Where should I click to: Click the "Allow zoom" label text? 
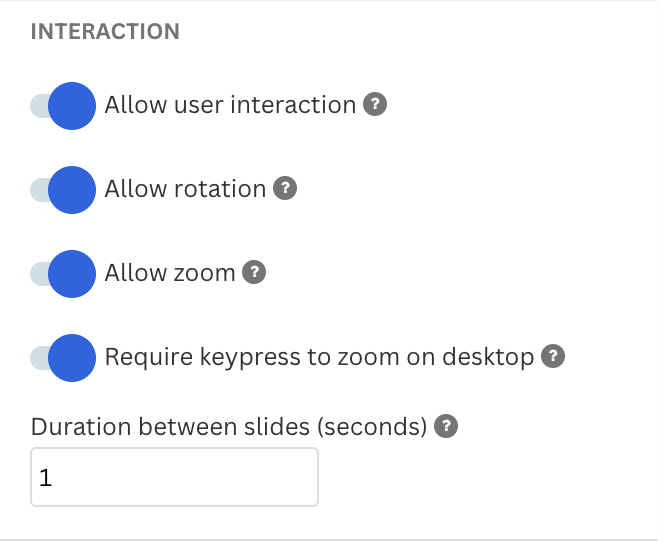[170, 273]
